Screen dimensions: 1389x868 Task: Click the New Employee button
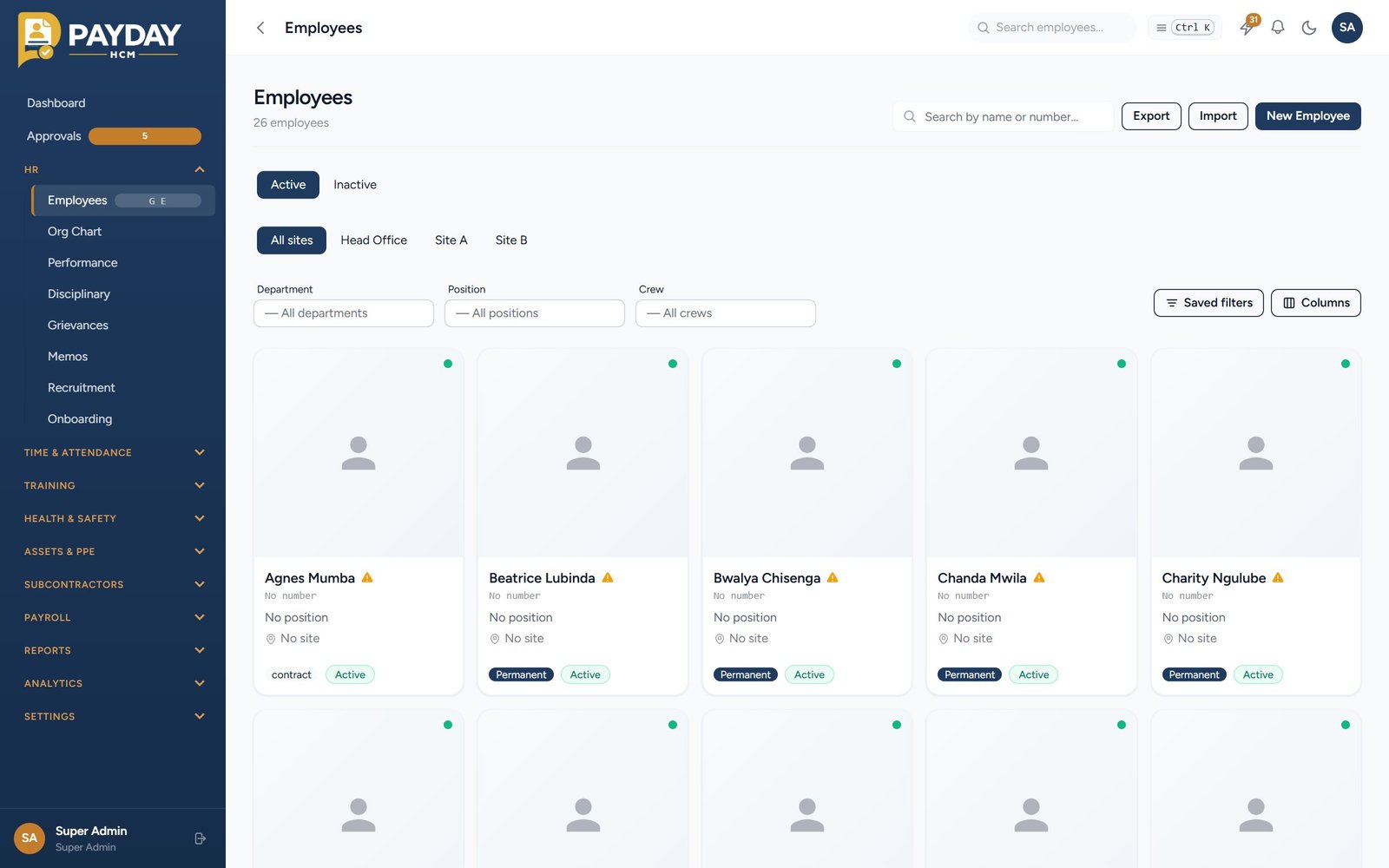[1308, 116]
